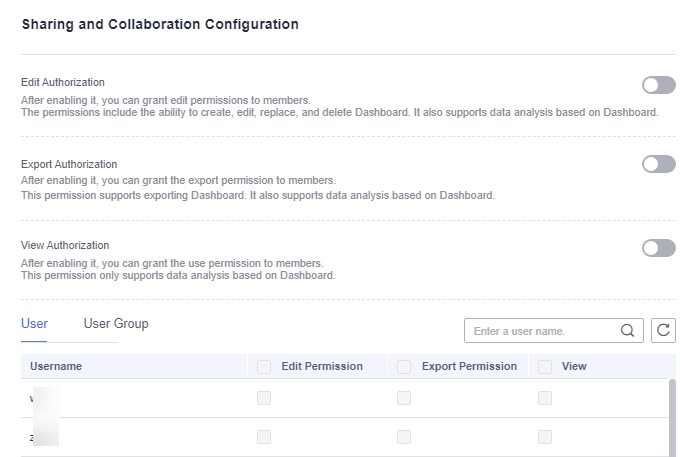The width and height of the screenshot is (680, 457).
Task: Turn on the Export Authorization switch
Action: click(658, 164)
